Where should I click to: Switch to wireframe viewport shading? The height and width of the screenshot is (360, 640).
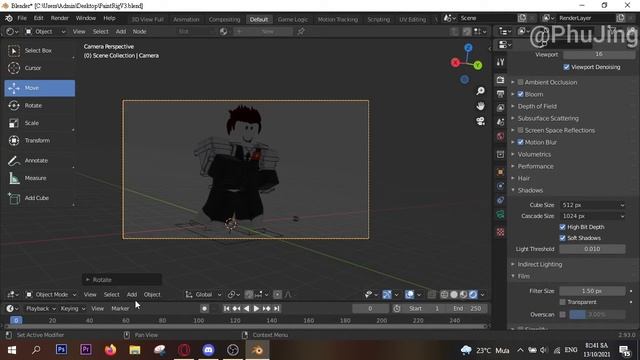[444, 294]
